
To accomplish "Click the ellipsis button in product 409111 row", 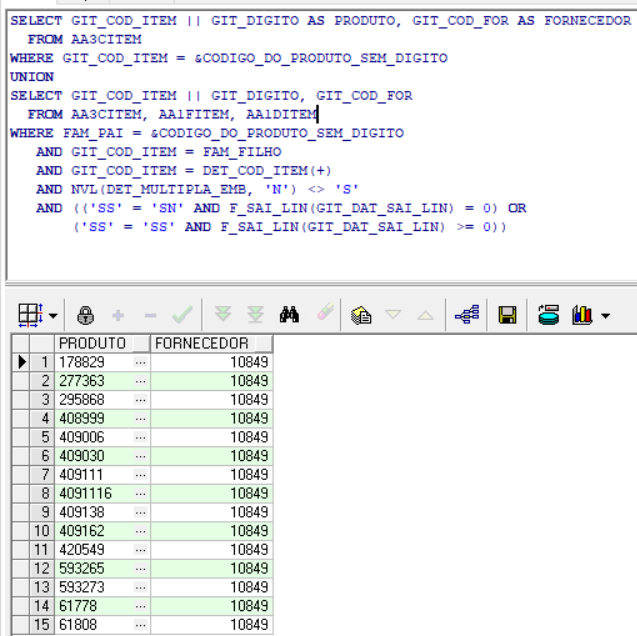I will (141, 475).
